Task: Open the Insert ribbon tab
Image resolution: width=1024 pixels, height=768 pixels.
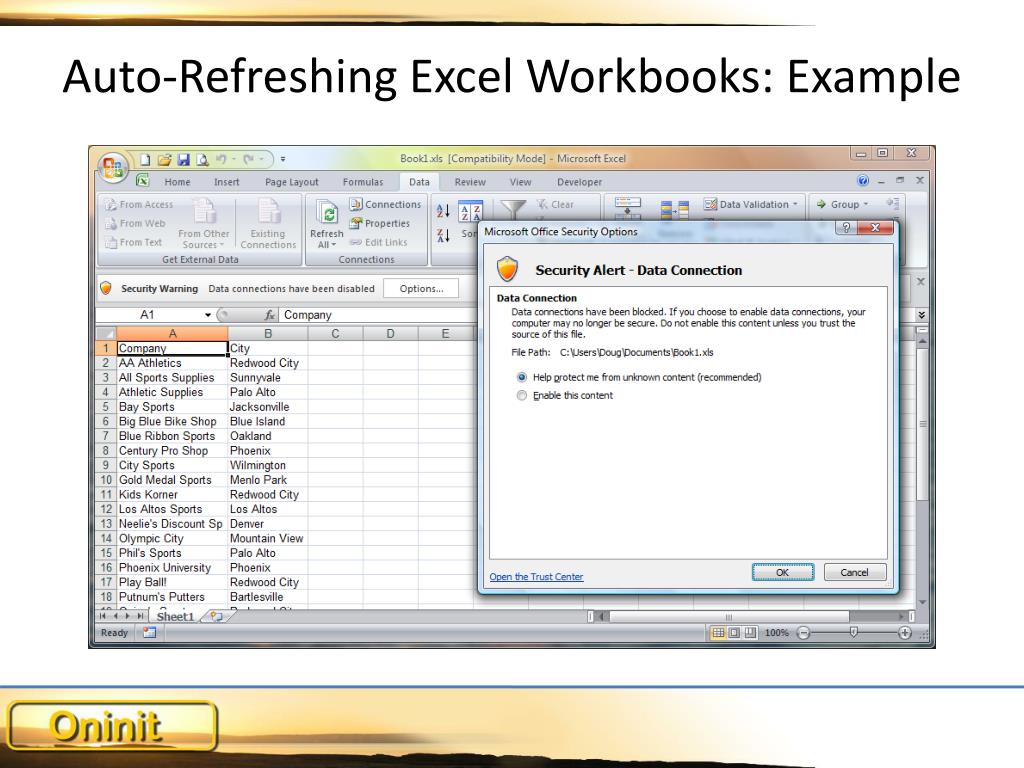Action: click(227, 182)
